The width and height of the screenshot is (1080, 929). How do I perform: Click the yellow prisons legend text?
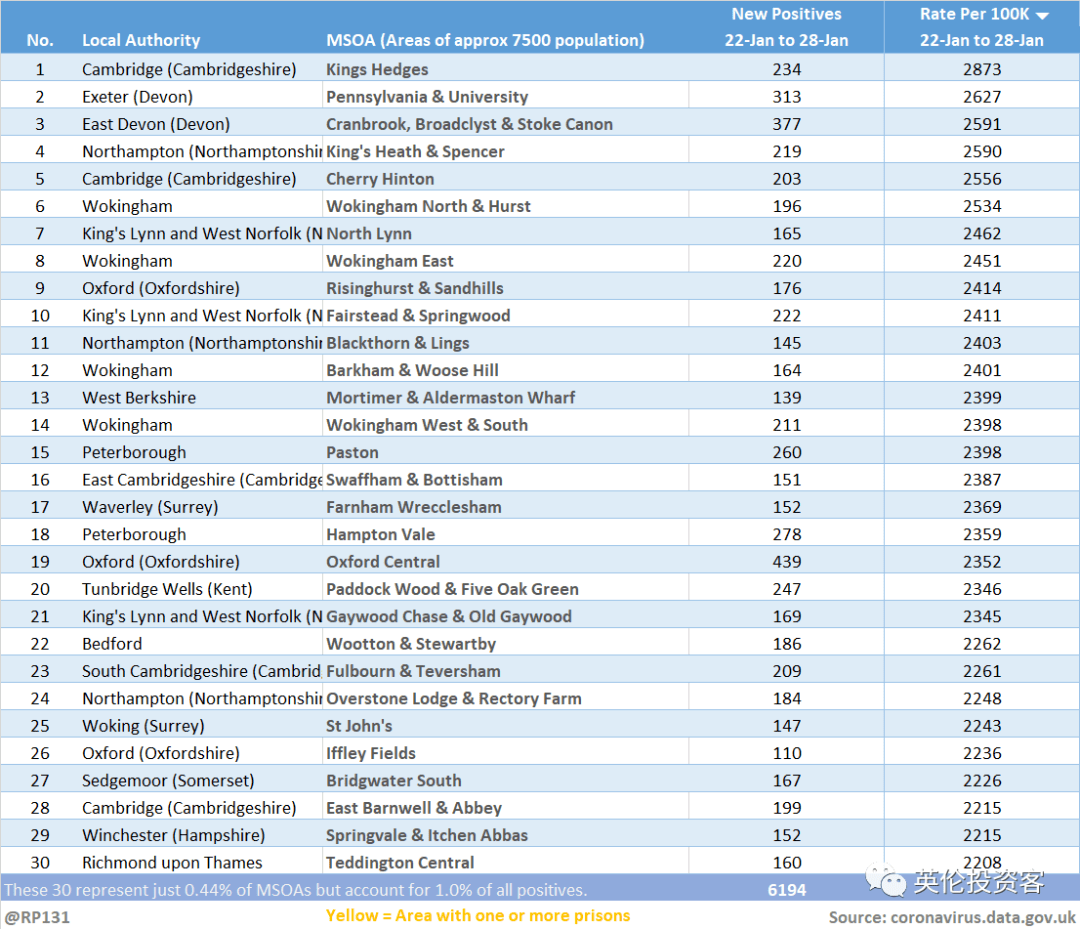[478, 916]
